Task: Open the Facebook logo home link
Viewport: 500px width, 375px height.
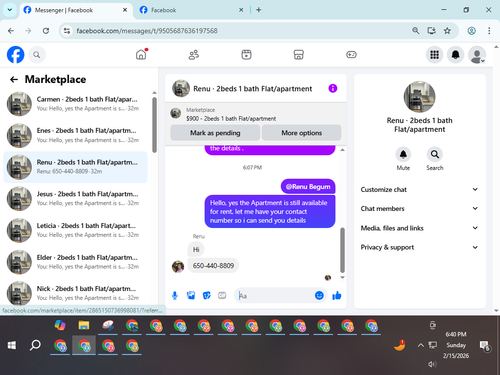Action: click(15, 55)
